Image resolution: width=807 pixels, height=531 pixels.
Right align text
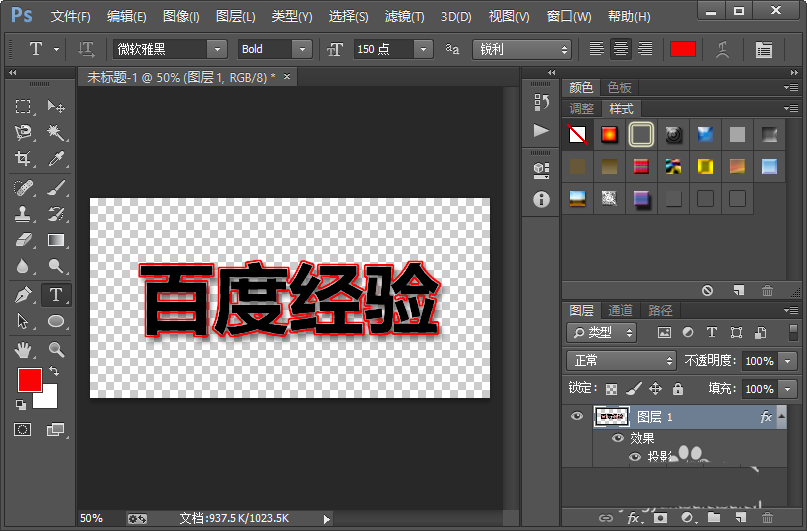pyautogui.click(x=645, y=49)
